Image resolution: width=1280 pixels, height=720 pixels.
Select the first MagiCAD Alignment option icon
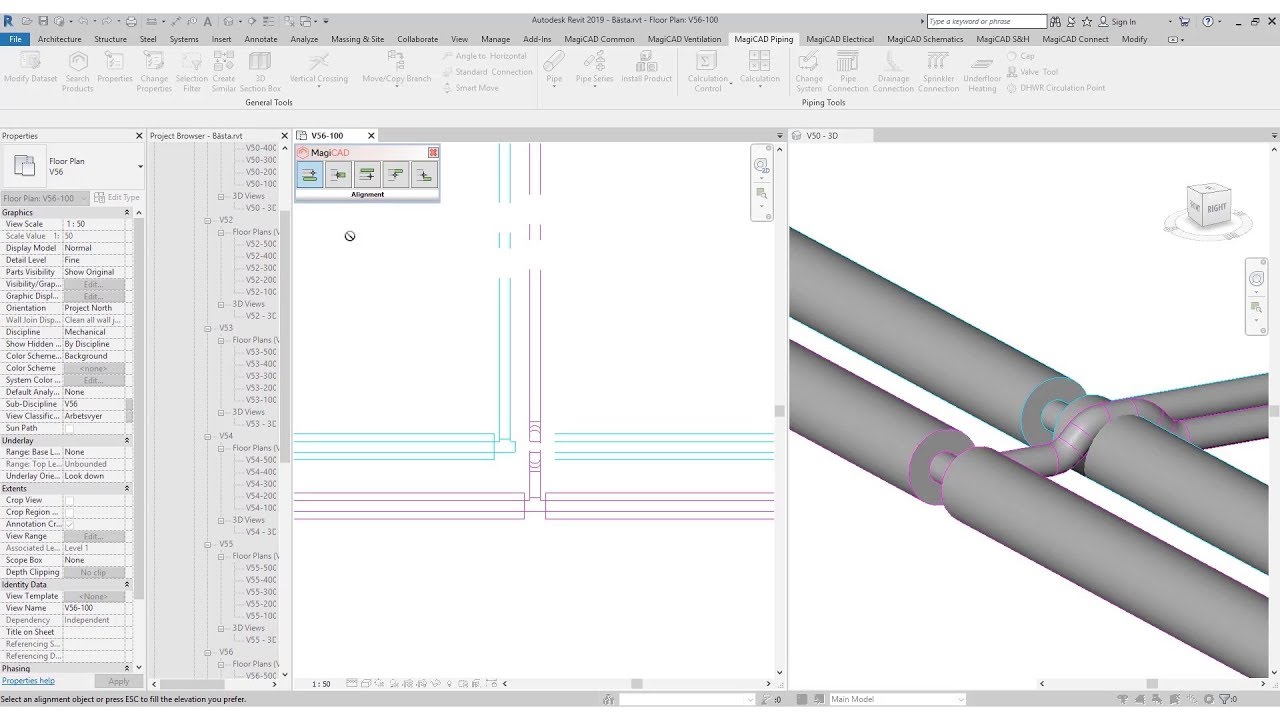coord(310,175)
